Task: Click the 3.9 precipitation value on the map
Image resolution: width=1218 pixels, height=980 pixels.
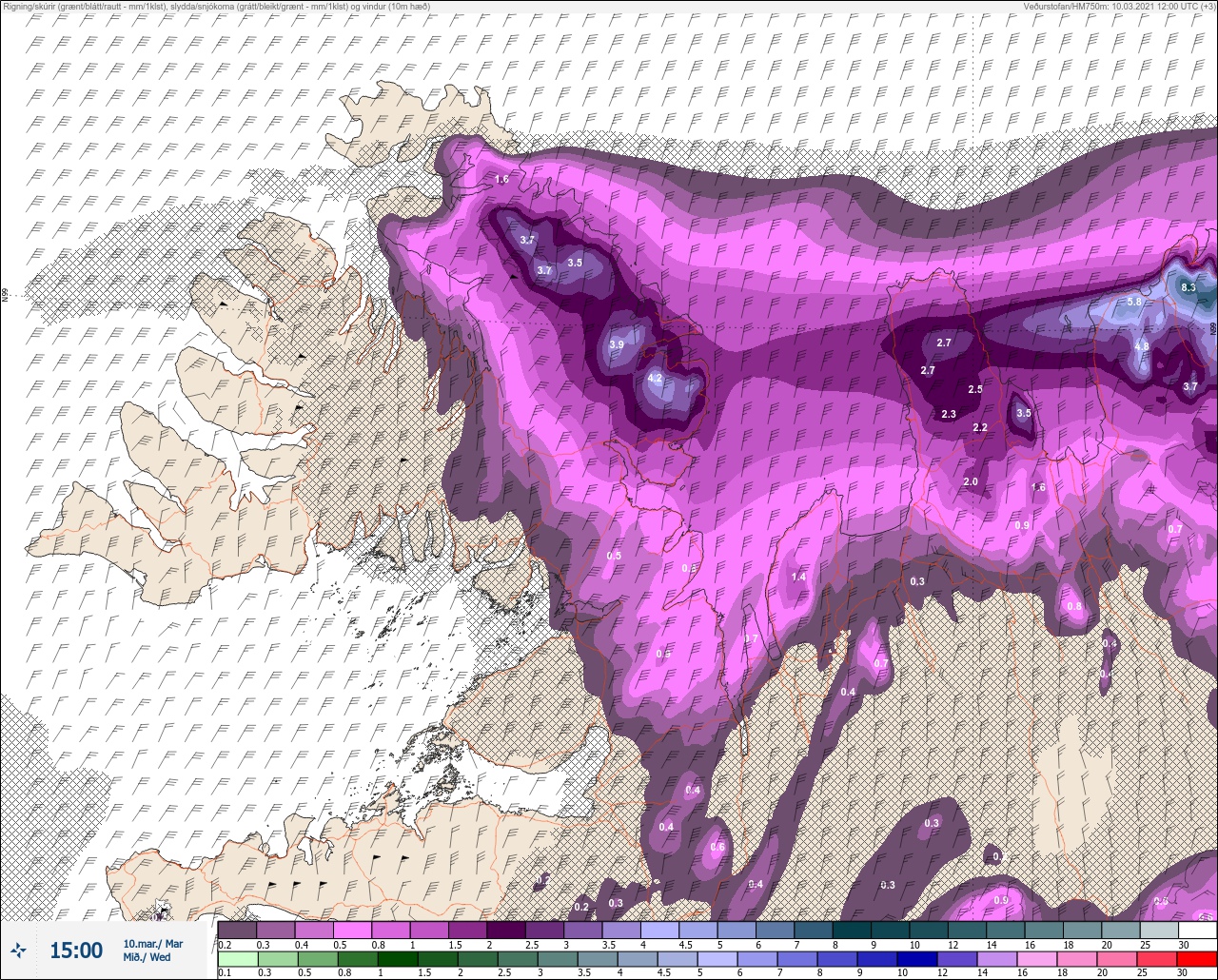Action: pyautogui.click(x=617, y=344)
